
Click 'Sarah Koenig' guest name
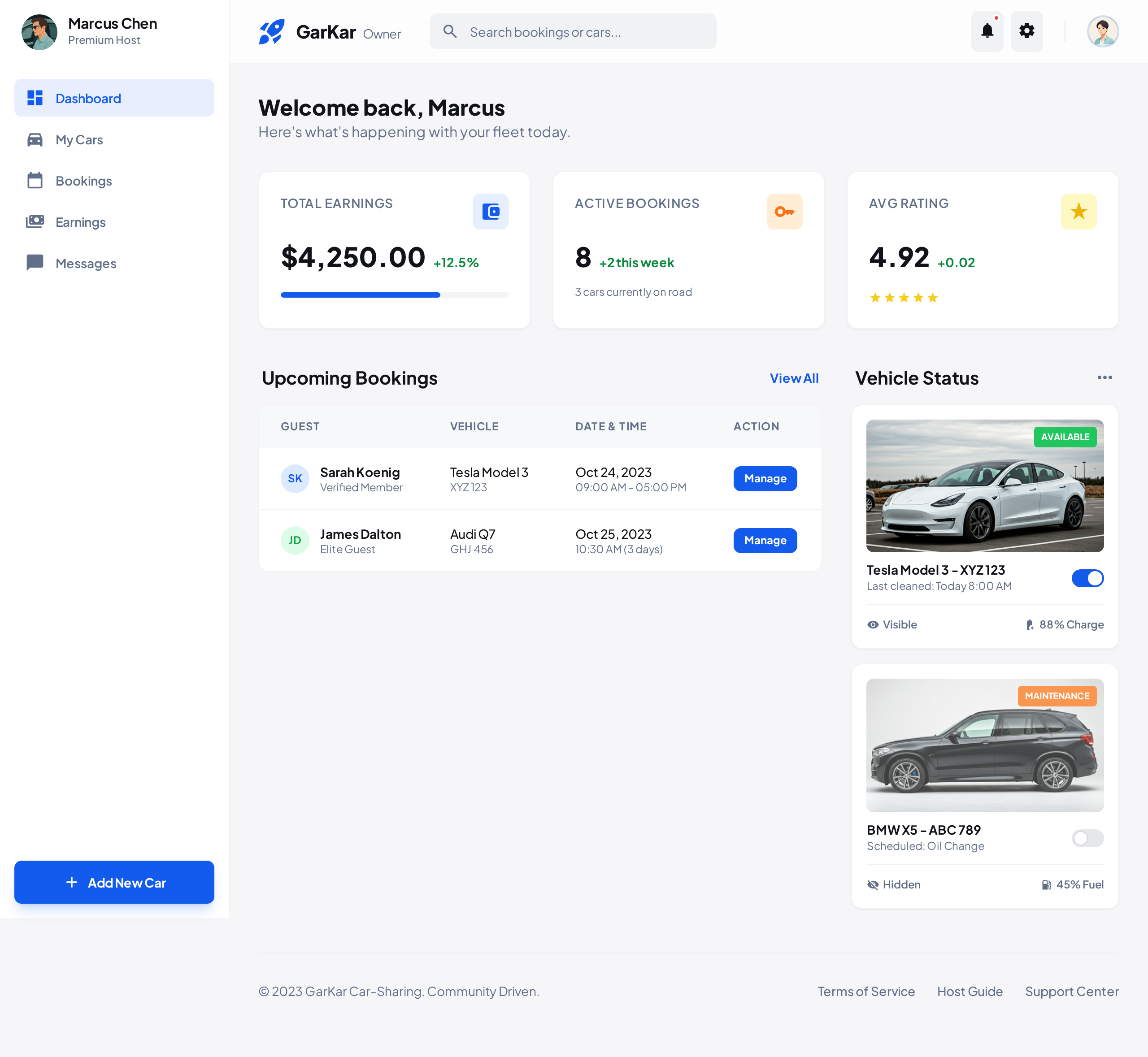pos(360,472)
